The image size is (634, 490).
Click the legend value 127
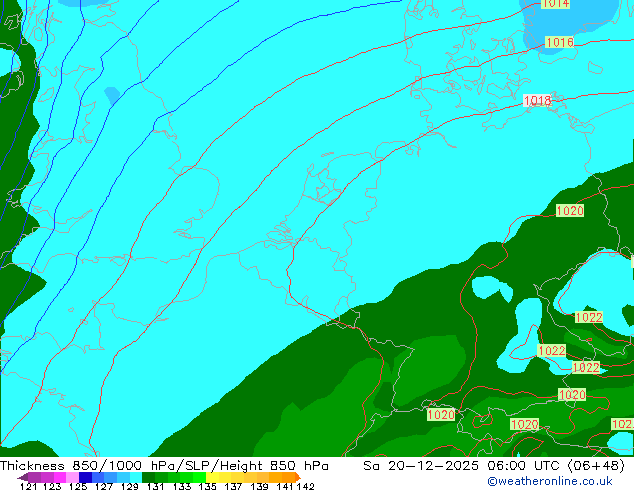pos(104,486)
